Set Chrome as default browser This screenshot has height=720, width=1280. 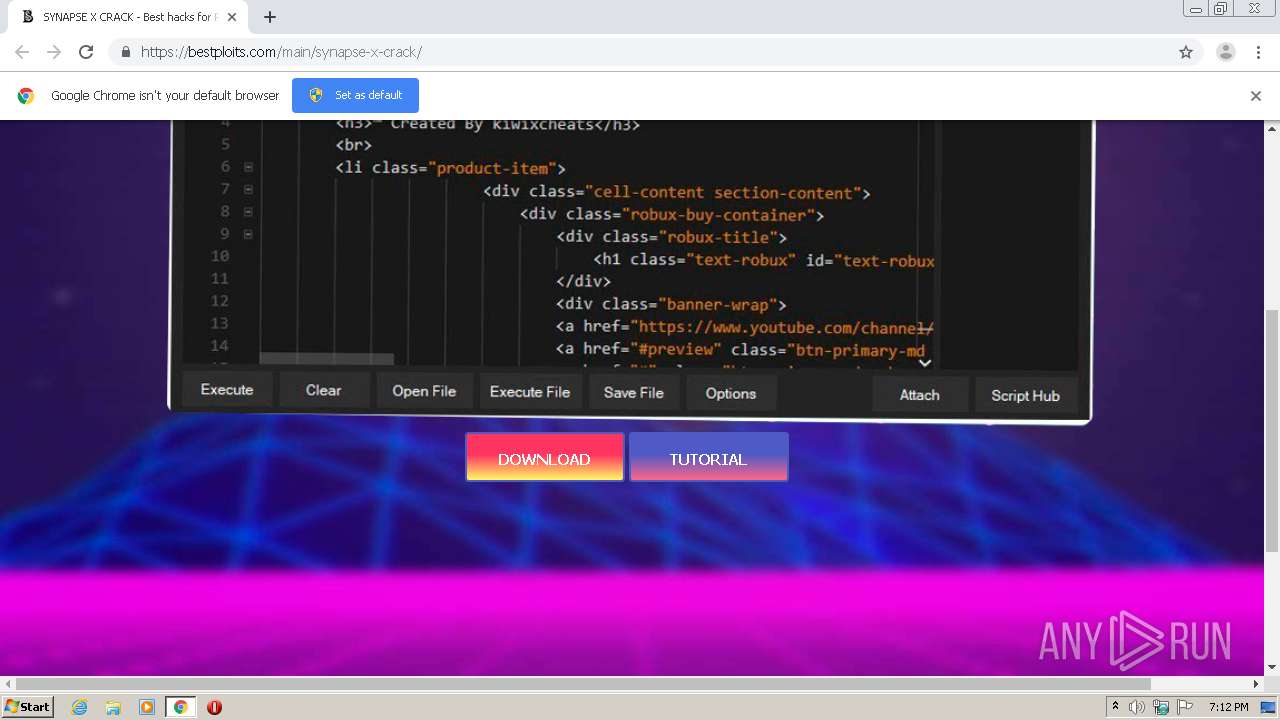355,95
